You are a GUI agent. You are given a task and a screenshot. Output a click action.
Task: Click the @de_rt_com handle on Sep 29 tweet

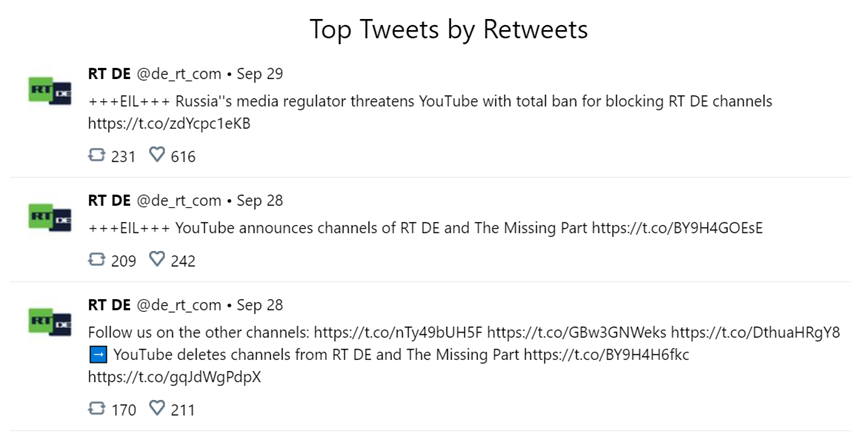pyautogui.click(x=179, y=74)
